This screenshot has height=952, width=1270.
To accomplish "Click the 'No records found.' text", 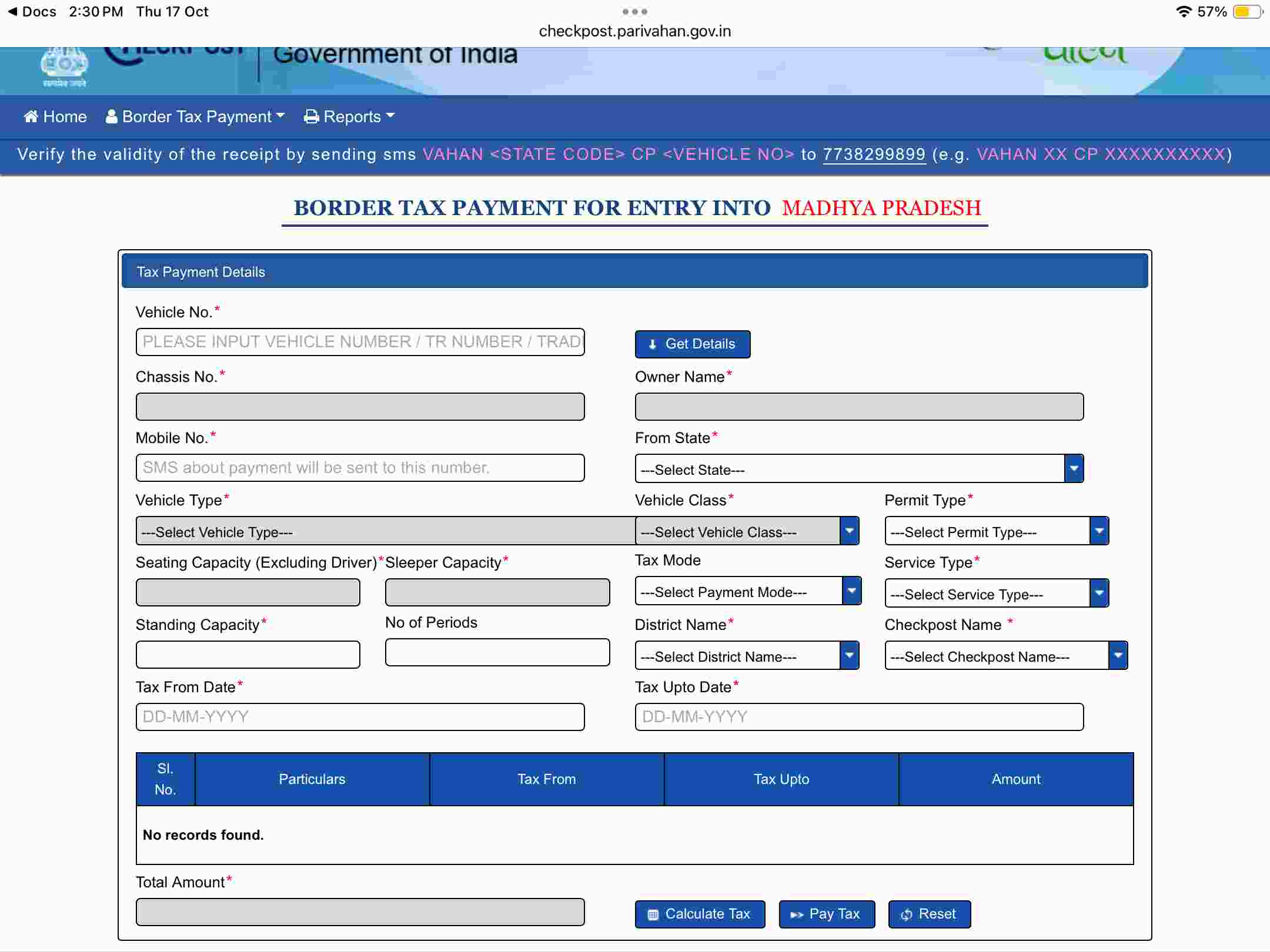I will pos(203,835).
